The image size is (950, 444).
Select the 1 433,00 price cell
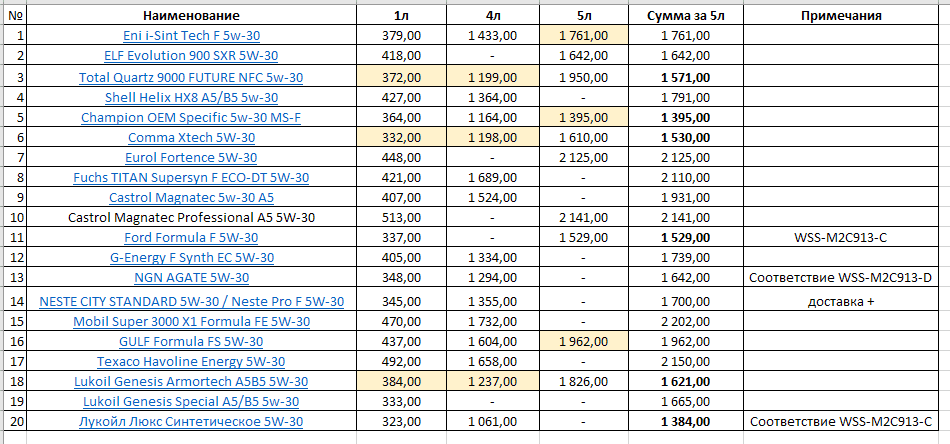click(493, 36)
